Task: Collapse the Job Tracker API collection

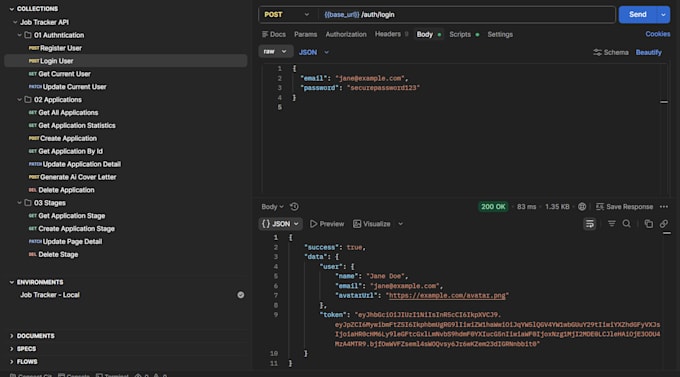Action: [x=15, y=22]
